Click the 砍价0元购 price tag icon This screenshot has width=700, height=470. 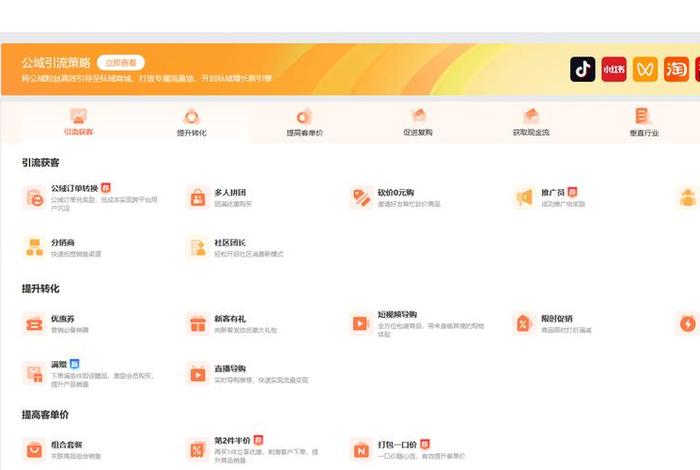pos(361,197)
